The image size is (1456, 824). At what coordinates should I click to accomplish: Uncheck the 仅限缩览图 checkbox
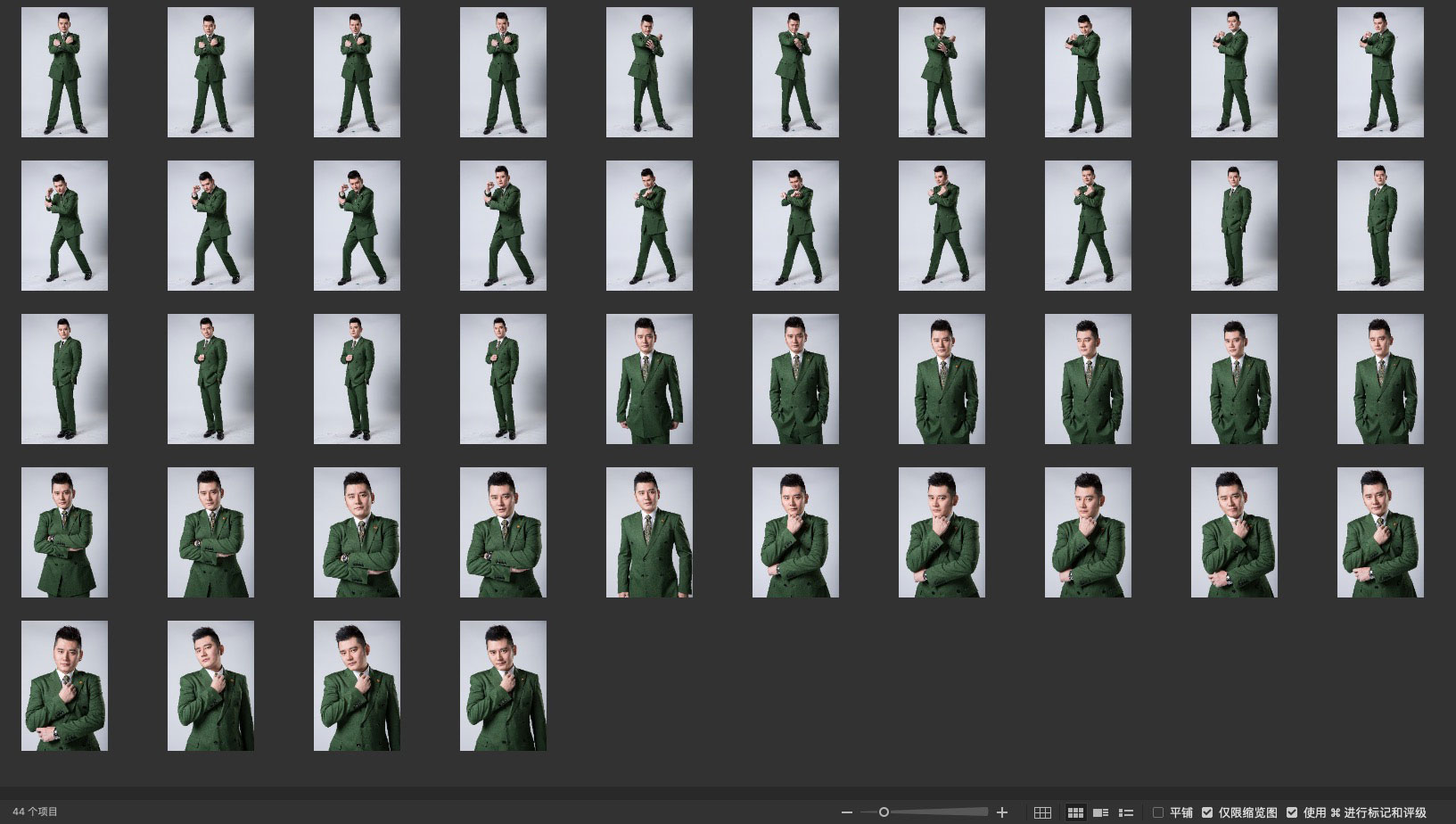point(1207,812)
